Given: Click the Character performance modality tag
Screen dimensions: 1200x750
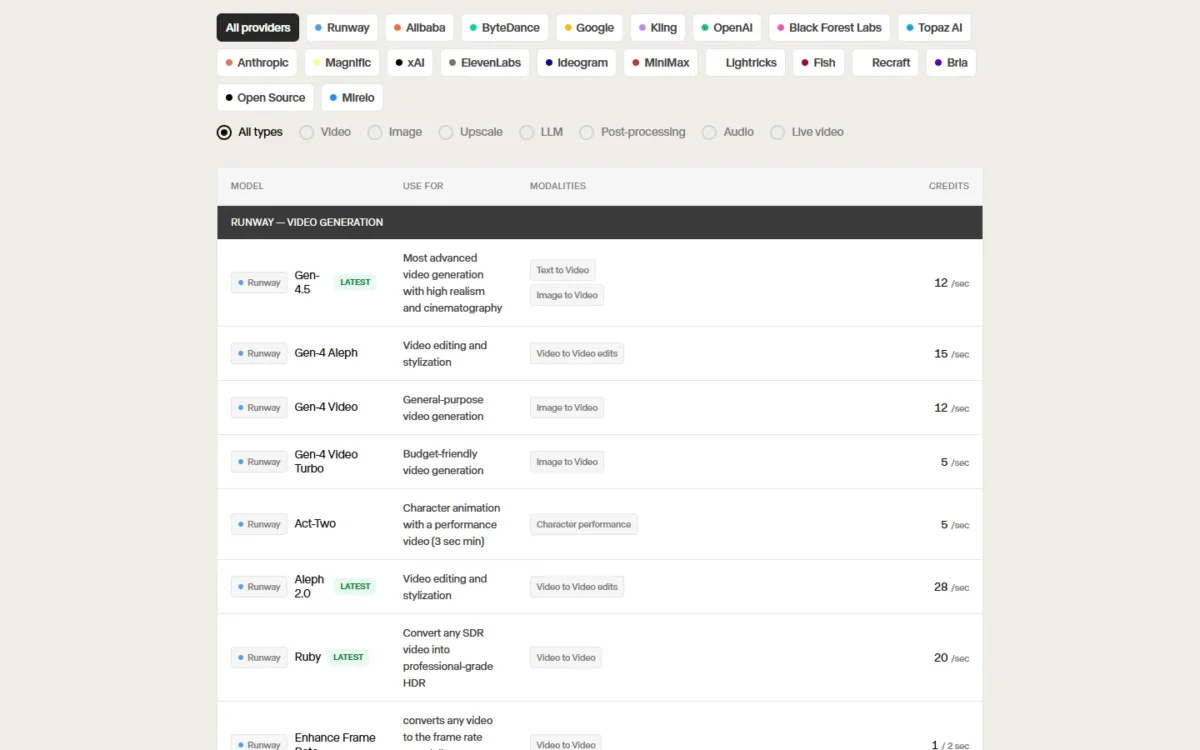Looking at the screenshot, I should 584,524.
